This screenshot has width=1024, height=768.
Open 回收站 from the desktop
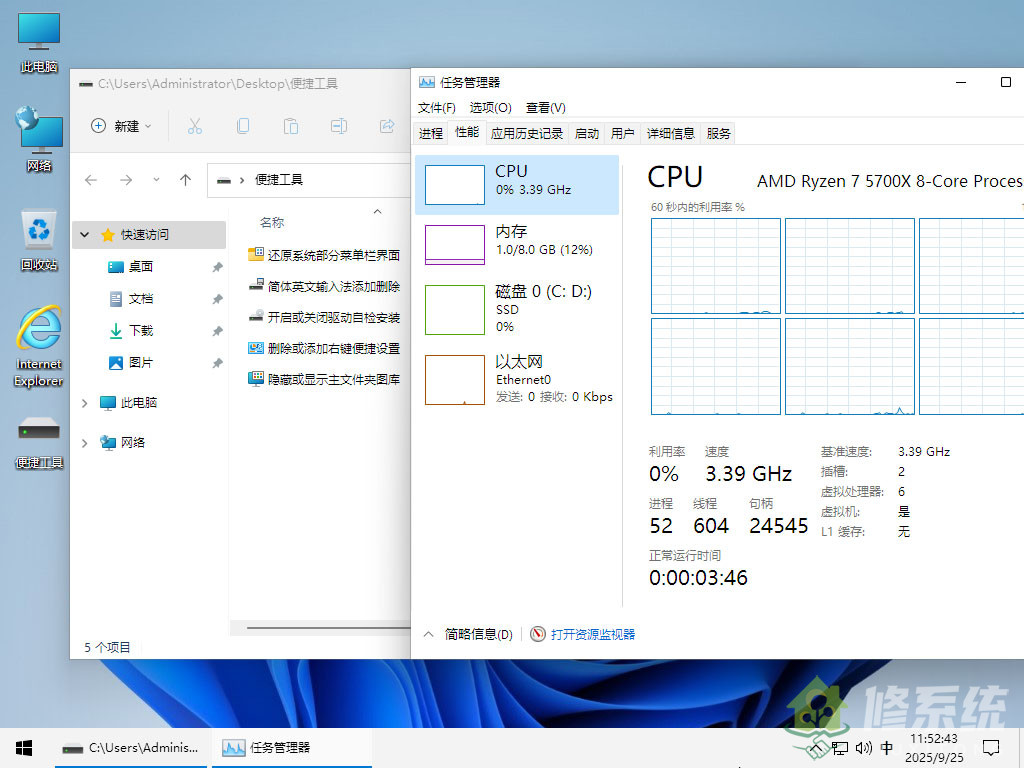click(38, 230)
